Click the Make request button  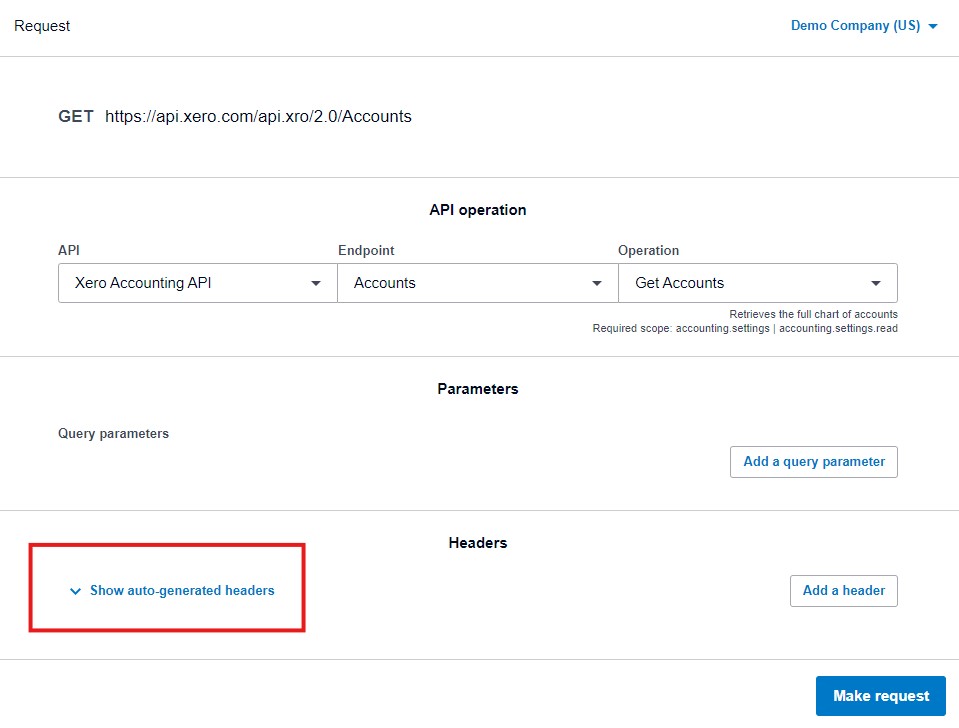881,696
